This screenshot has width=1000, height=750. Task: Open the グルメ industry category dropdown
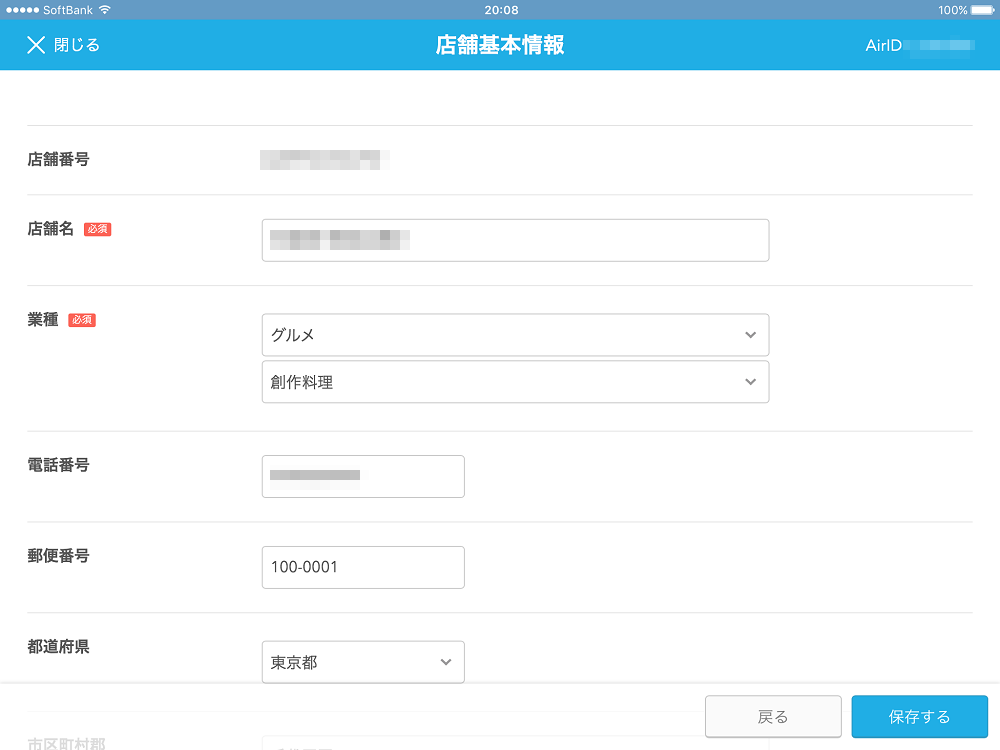click(x=515, y=335)
